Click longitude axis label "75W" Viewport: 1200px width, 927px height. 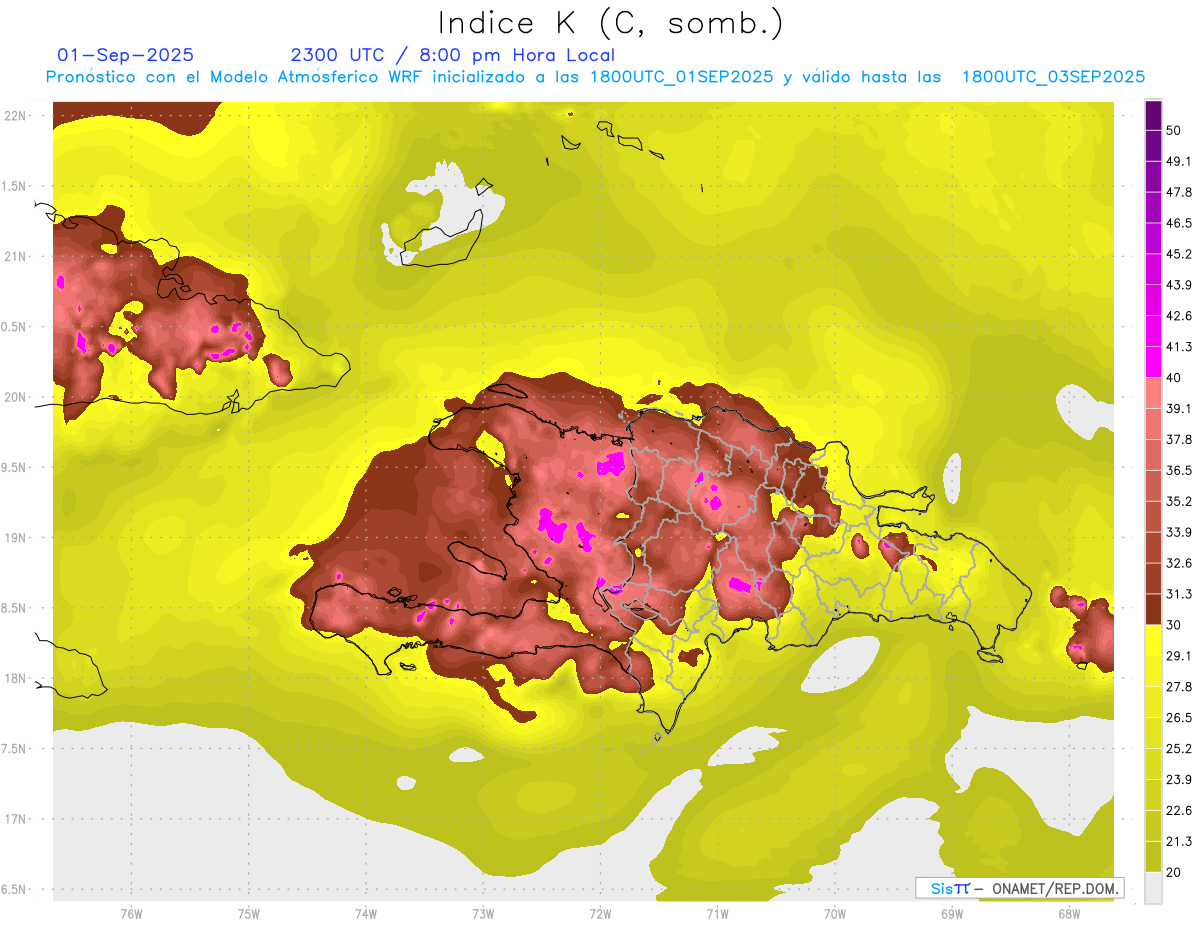click(x=249, y=914)
